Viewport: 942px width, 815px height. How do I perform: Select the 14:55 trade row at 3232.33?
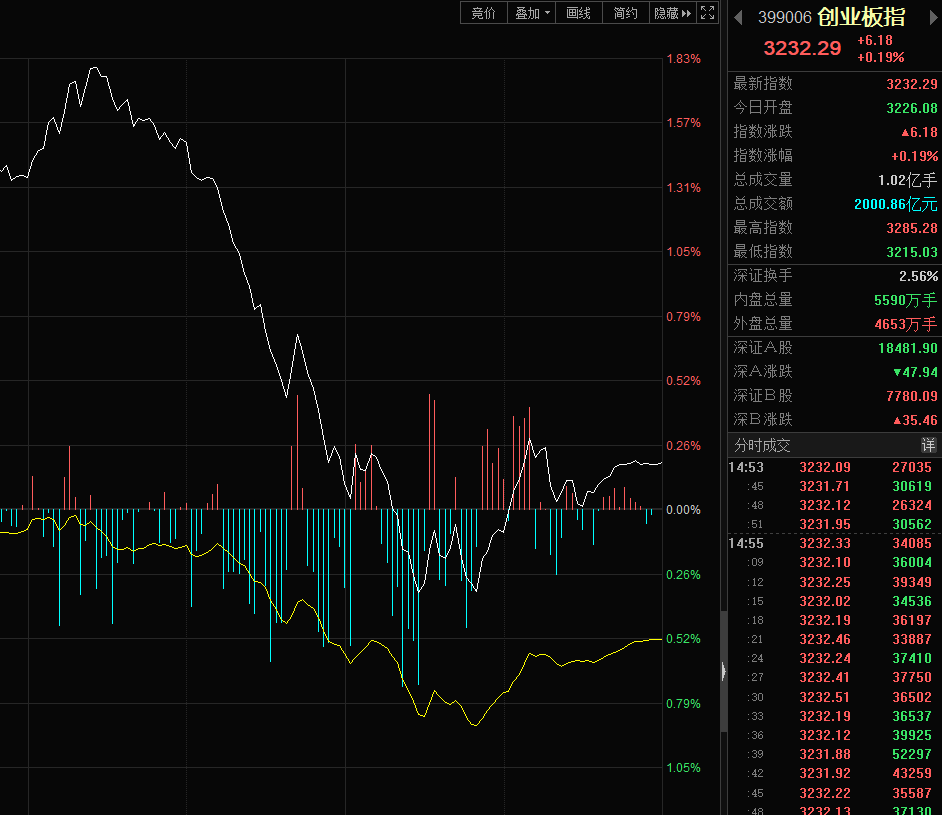[x=835, y=544]
